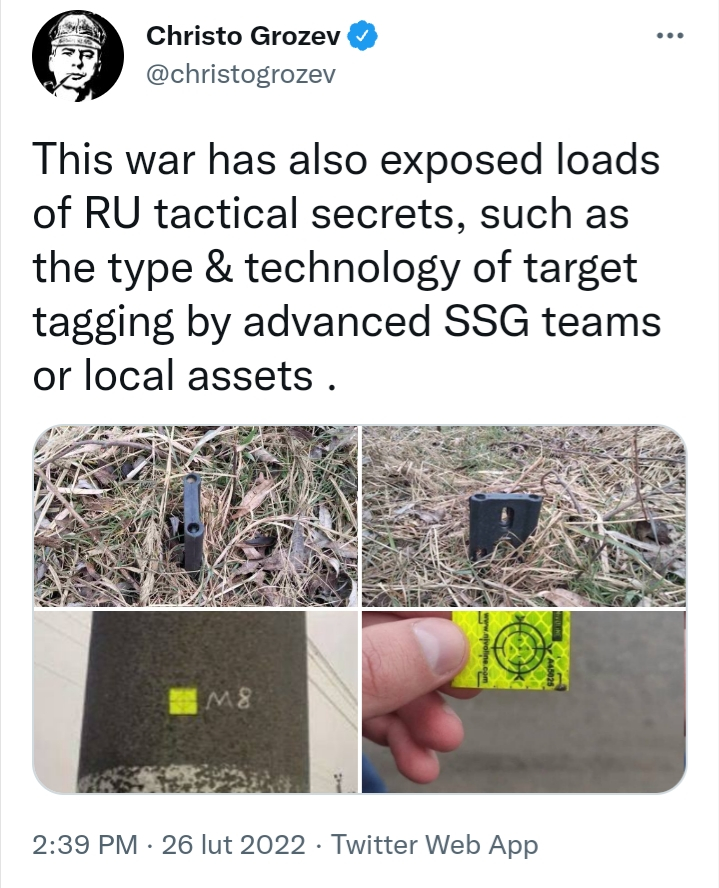Screen dimensions: 719x888
Task: Click the crosshair symbol on the yellow tag
Action: (x=520, y=648)
